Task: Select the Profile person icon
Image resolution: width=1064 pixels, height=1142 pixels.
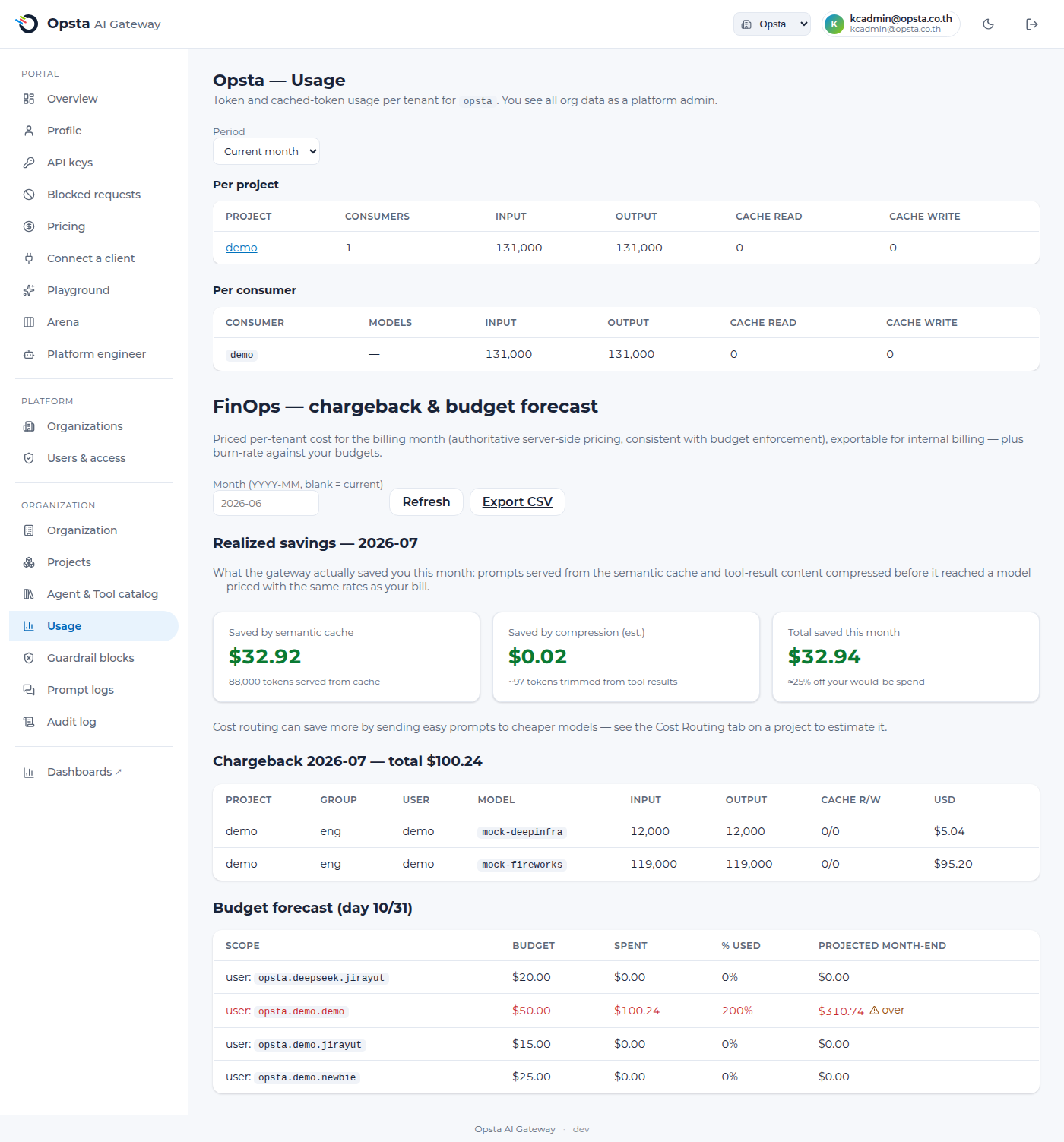Action: coord(29,131)
